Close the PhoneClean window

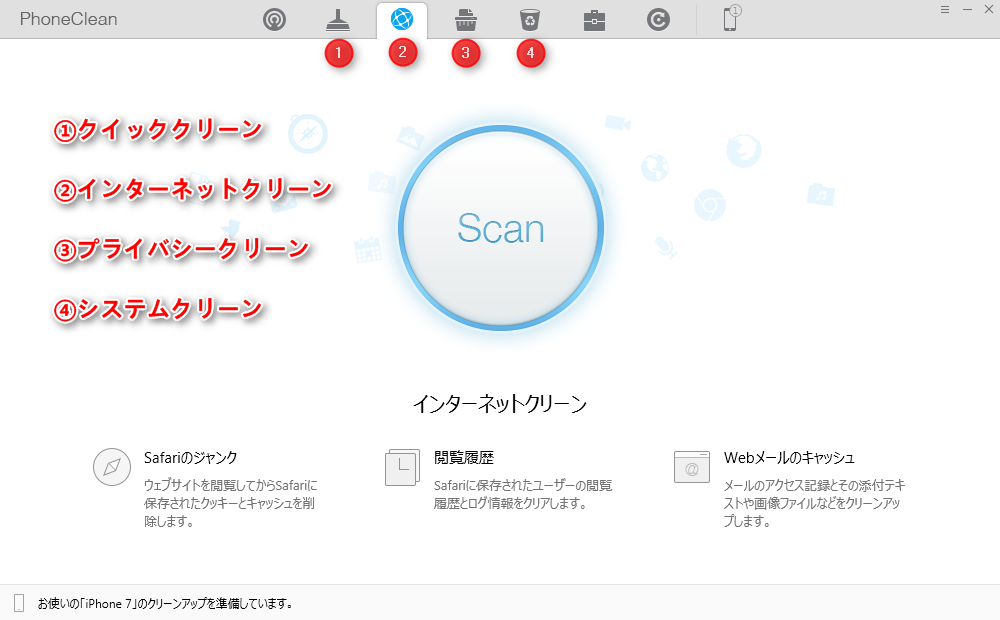click(989, 10)
